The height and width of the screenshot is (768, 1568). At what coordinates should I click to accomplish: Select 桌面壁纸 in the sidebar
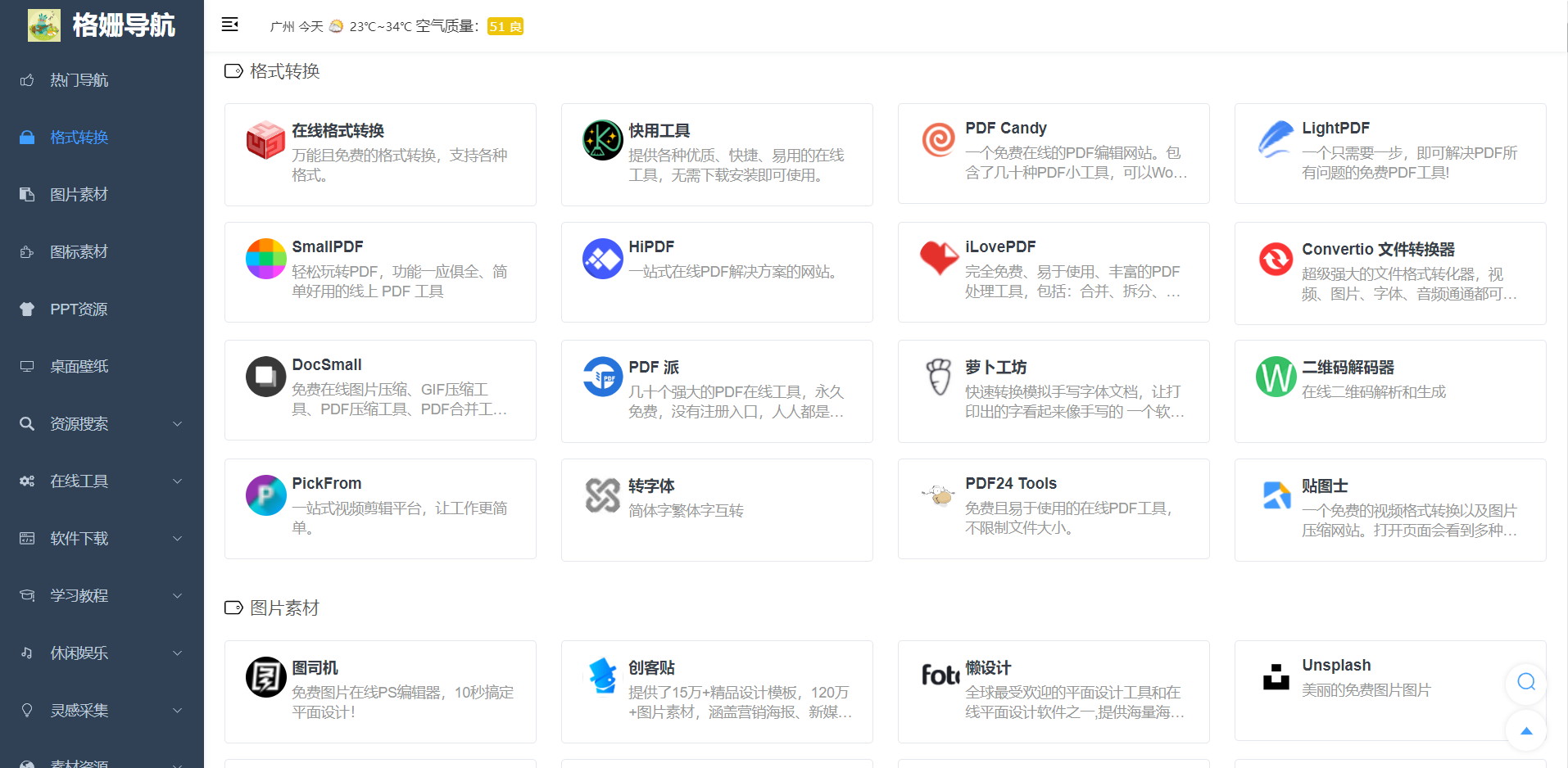[102, 367]
